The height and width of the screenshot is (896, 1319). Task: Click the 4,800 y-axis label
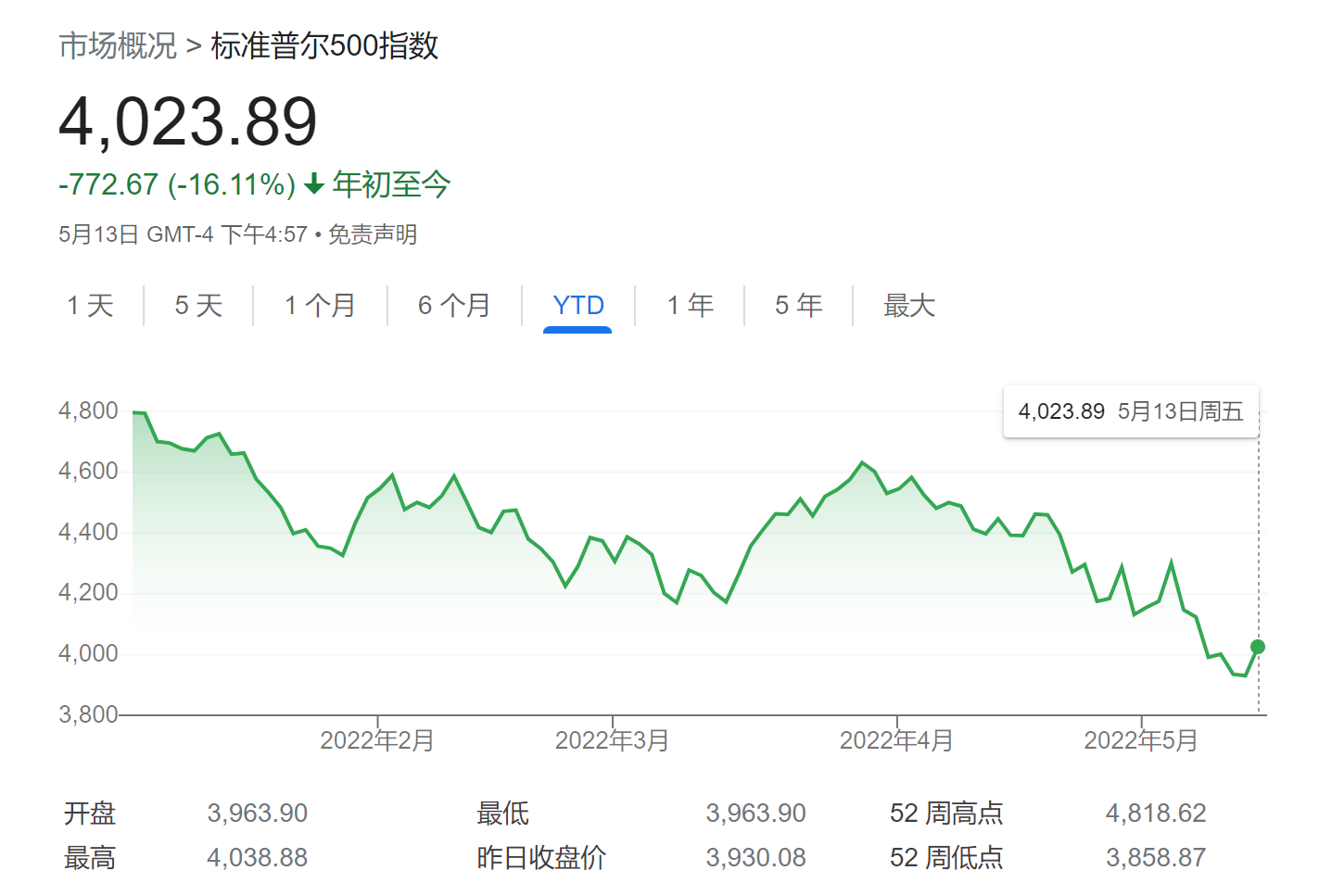click(x=88, y=410)
